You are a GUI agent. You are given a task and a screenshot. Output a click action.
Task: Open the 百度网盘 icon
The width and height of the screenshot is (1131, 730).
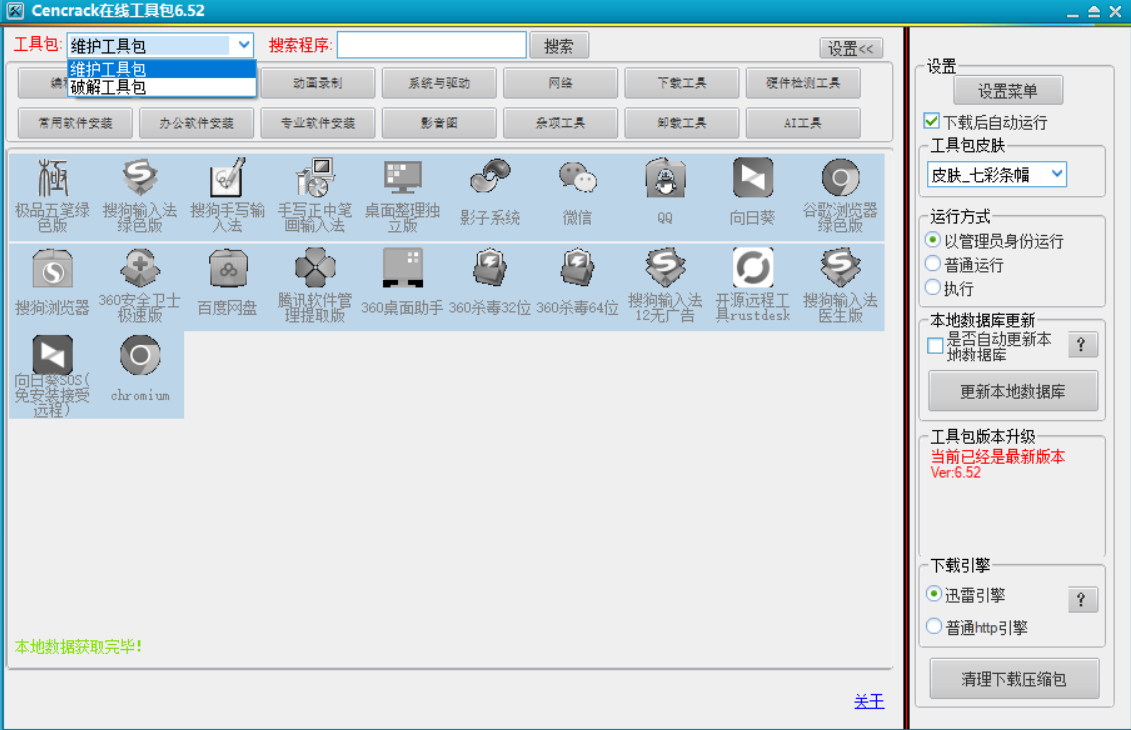click(x=227, y=268)
